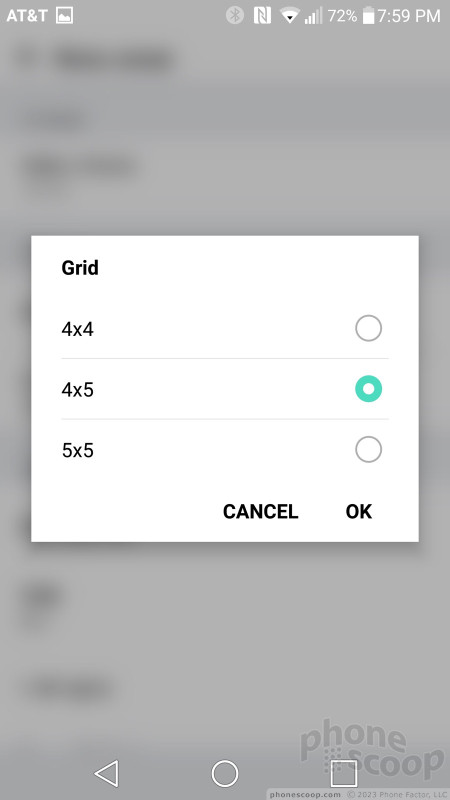
Task: Tap the cellular signal bars icon
Action: tap(313, 16)
